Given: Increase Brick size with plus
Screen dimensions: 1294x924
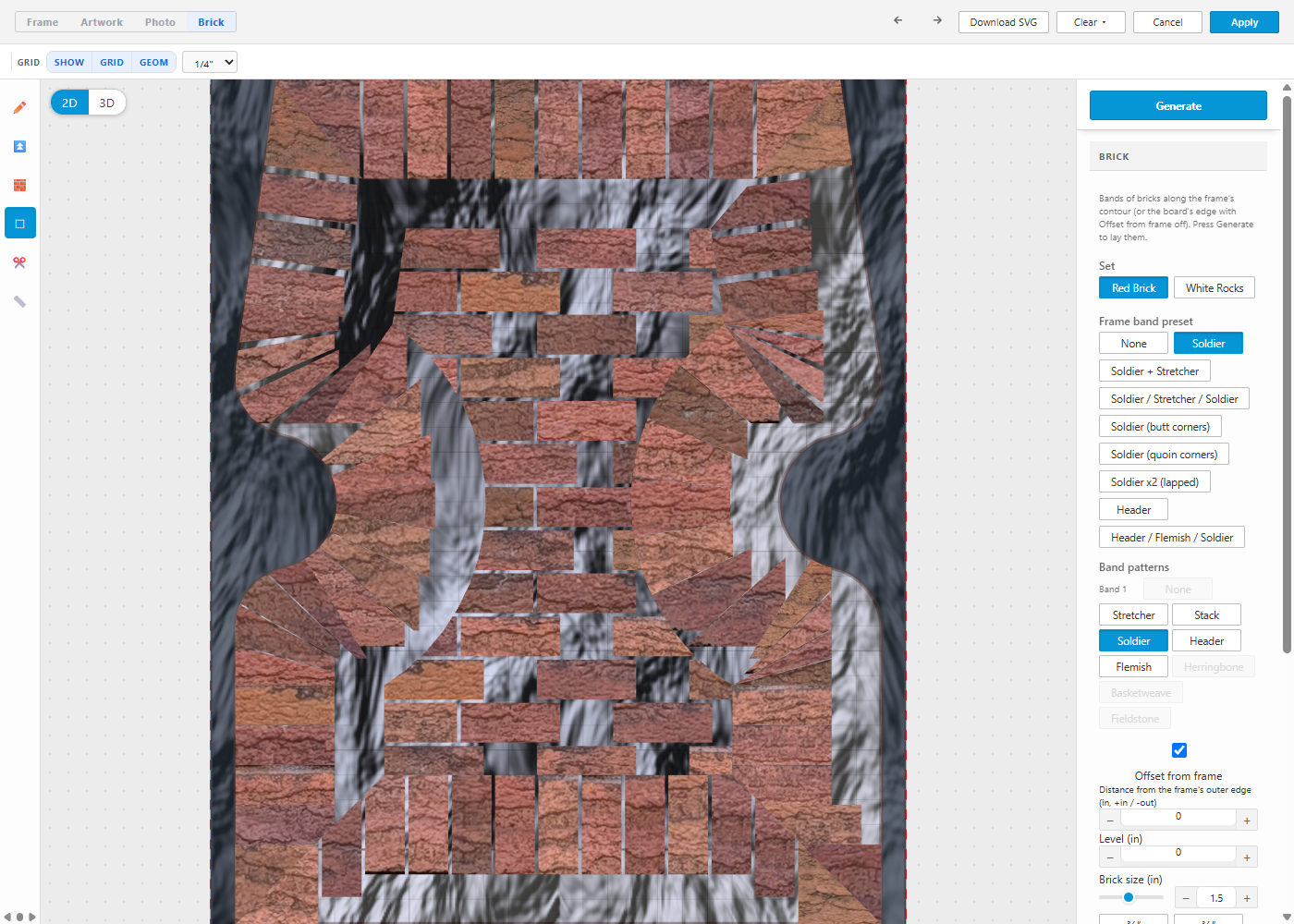Looking at the screenshot, I should click(1247, 897).
